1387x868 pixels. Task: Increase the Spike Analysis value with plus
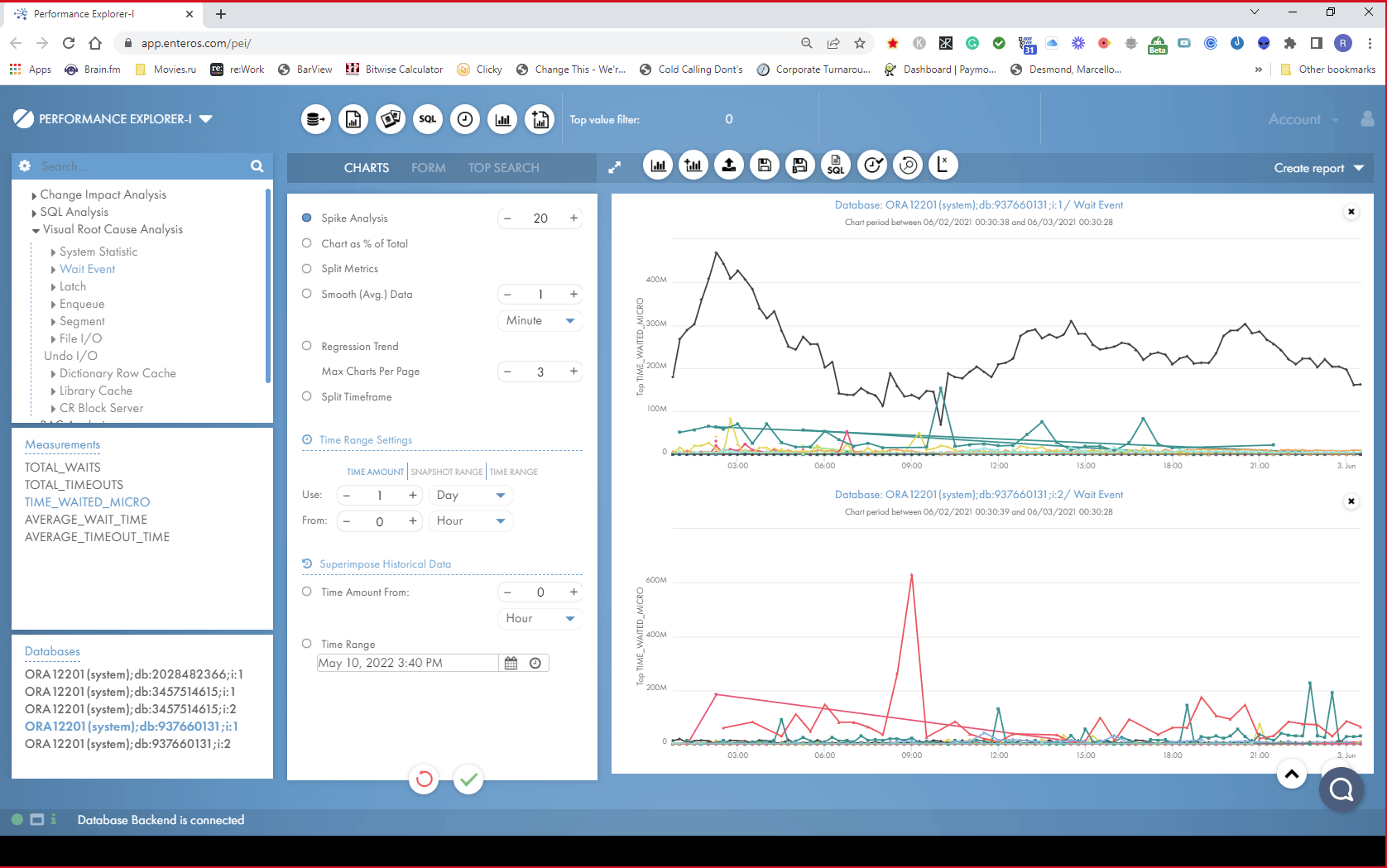(574, 218)
